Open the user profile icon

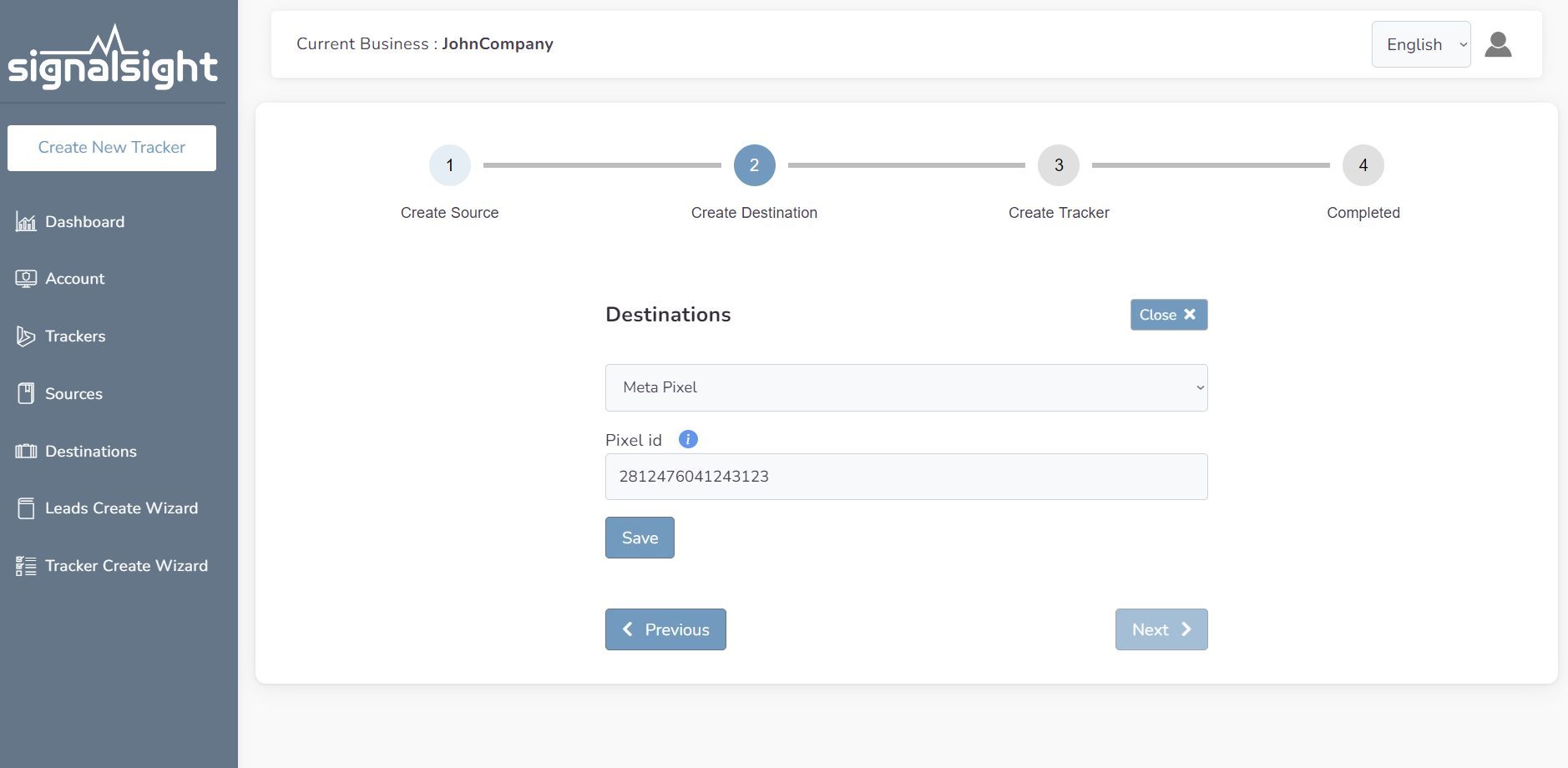tap(1498, 44)
